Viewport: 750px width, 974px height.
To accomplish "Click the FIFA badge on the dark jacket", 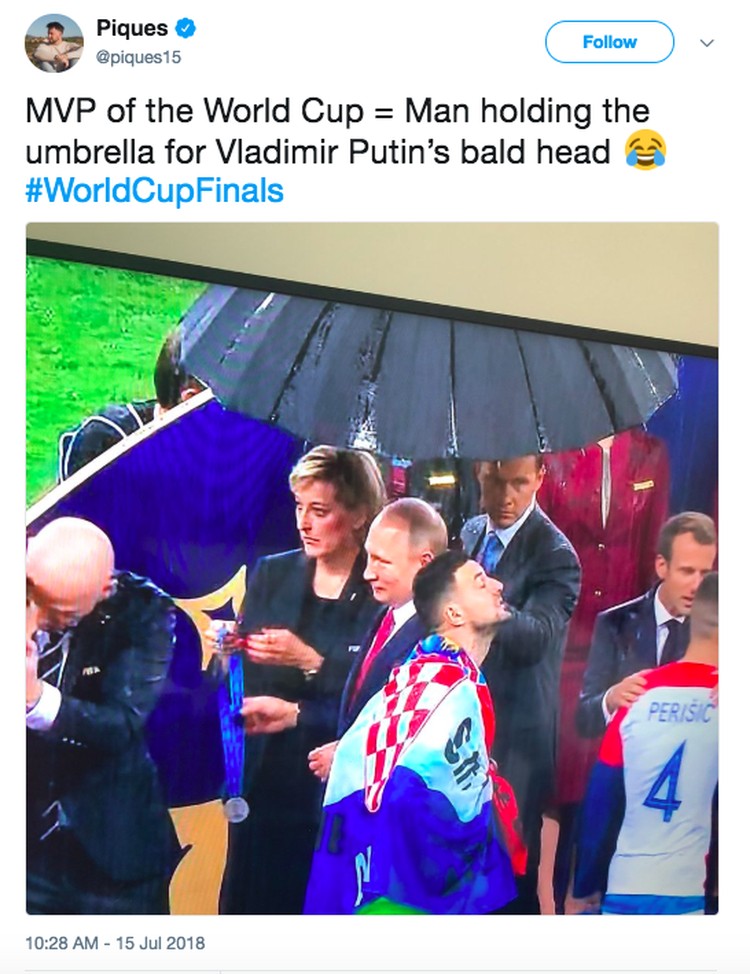I will point(91,671).
